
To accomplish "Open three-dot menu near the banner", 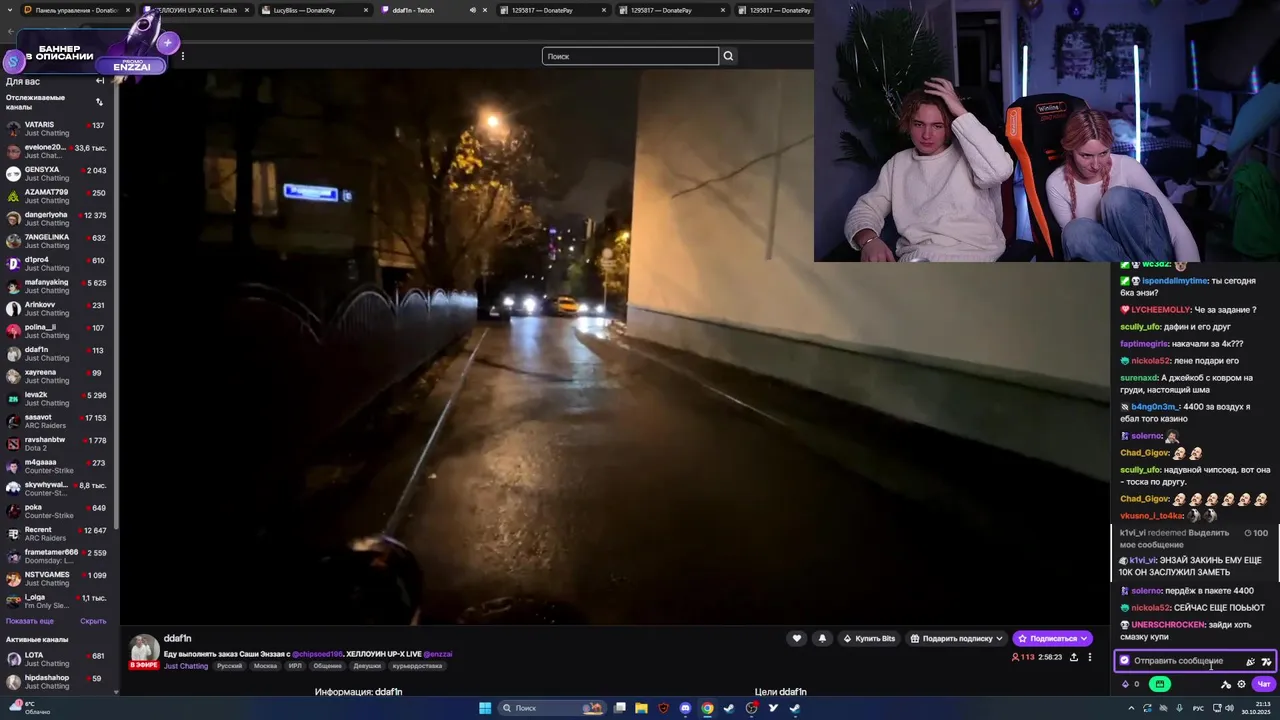I will coord(182,56).
